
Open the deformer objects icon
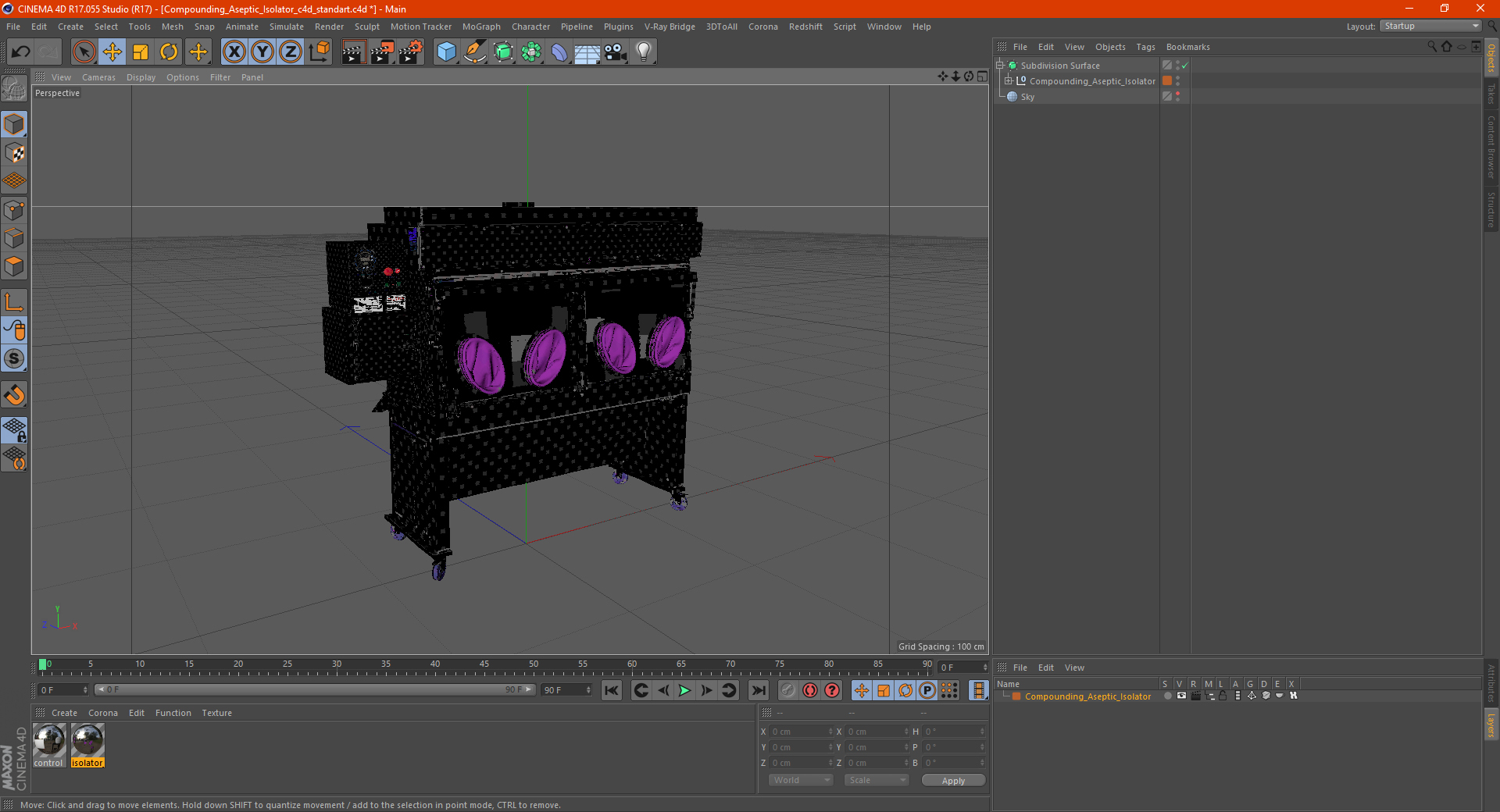tap(559, 52)
